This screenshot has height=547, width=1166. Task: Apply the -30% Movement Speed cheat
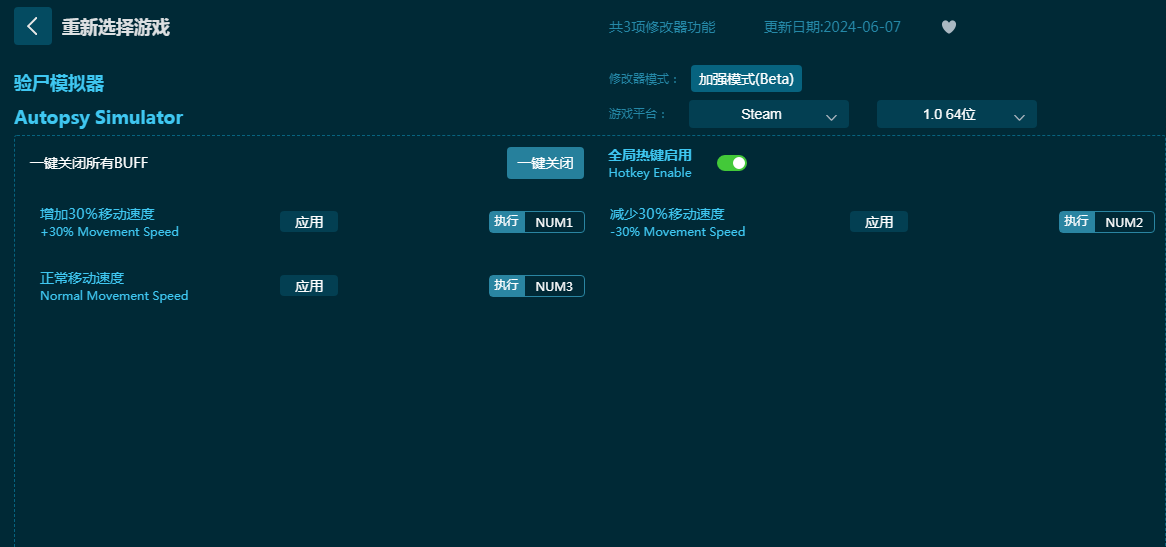[x=879, y=221]
